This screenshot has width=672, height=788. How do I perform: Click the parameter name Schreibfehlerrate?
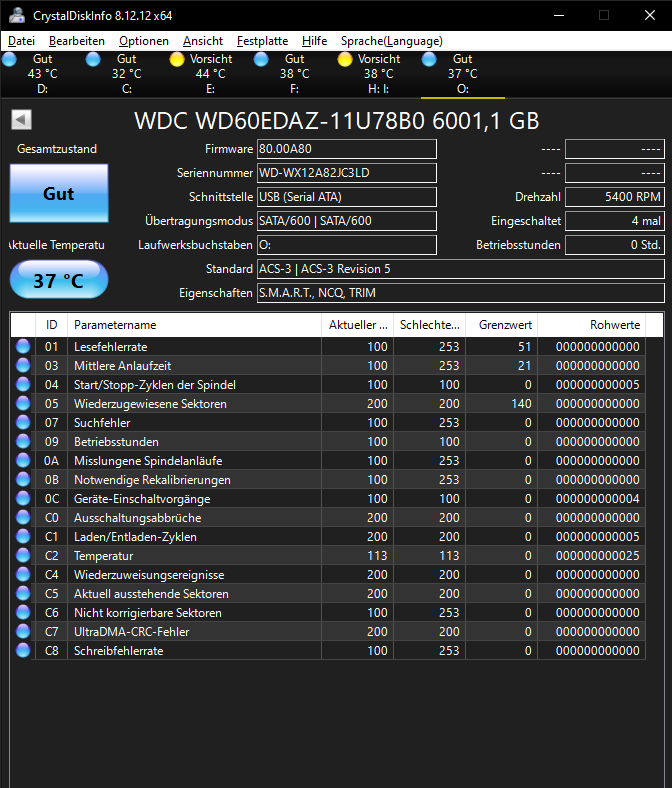[119, 650]
